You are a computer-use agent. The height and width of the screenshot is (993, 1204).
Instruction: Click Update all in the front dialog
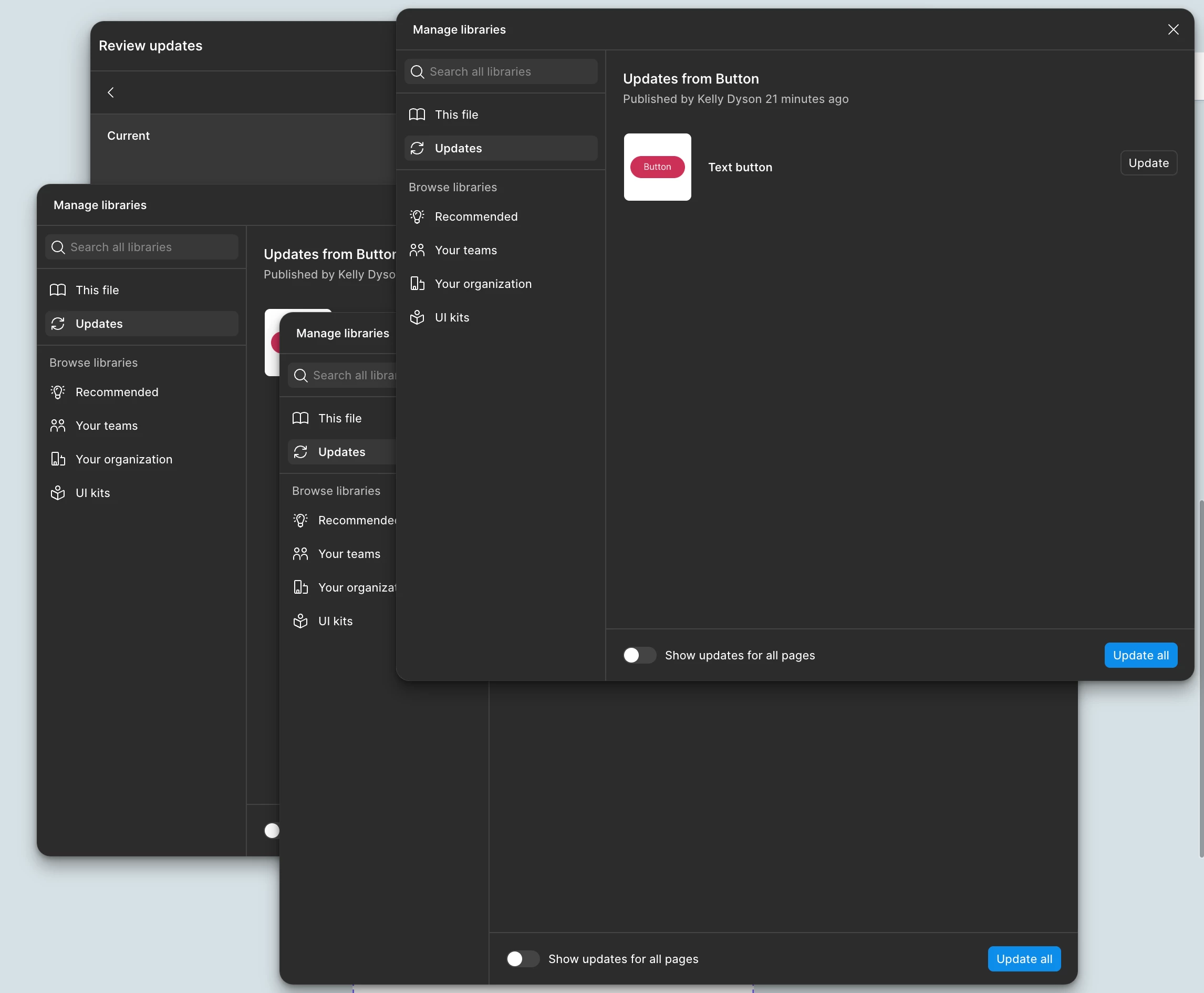pyautogui.click(x=1140, y=655)
